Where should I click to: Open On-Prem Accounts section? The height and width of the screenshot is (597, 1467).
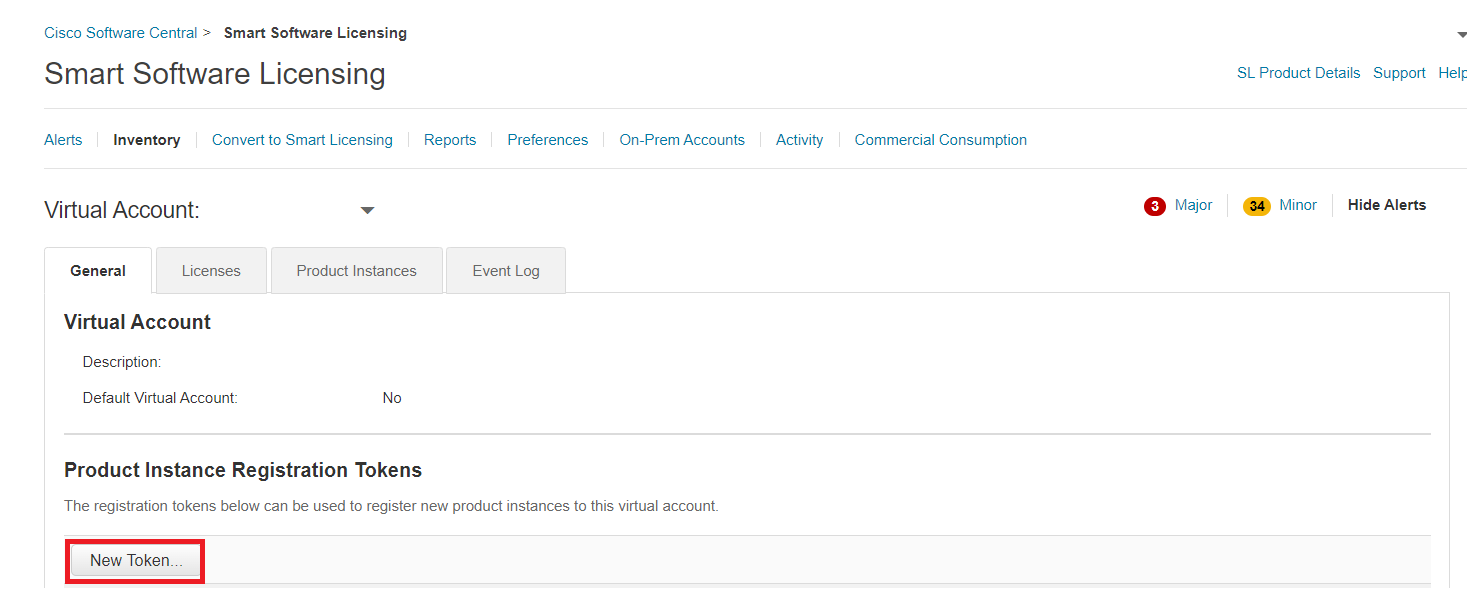pyautogui.click(x=682, y=140)
